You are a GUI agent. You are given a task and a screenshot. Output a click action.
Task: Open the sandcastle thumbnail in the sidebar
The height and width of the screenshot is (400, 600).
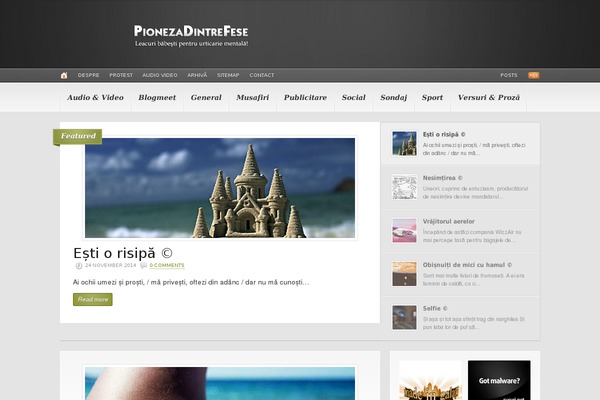pyautogui.click(x=404, y=144)
